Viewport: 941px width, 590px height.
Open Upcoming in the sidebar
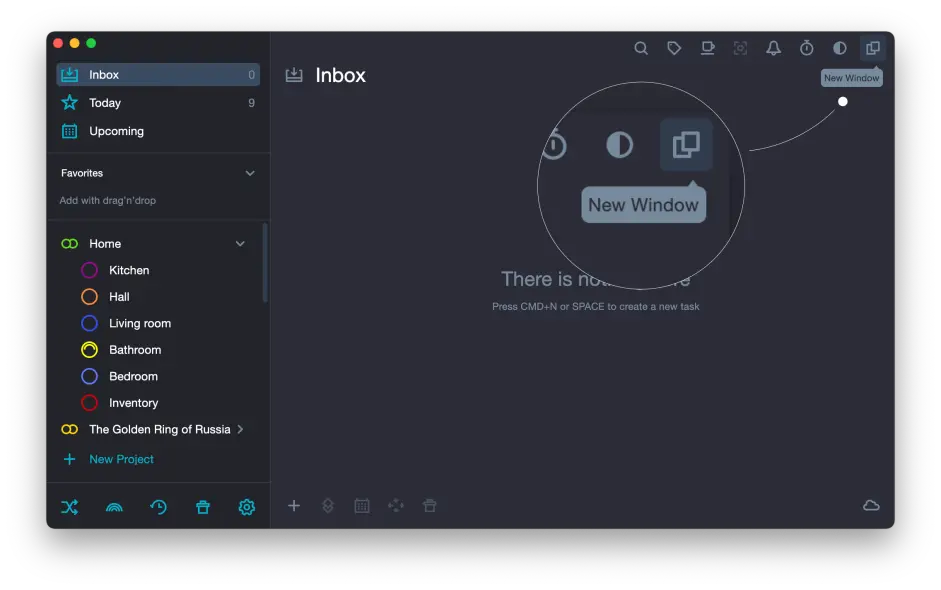point(116,131)
